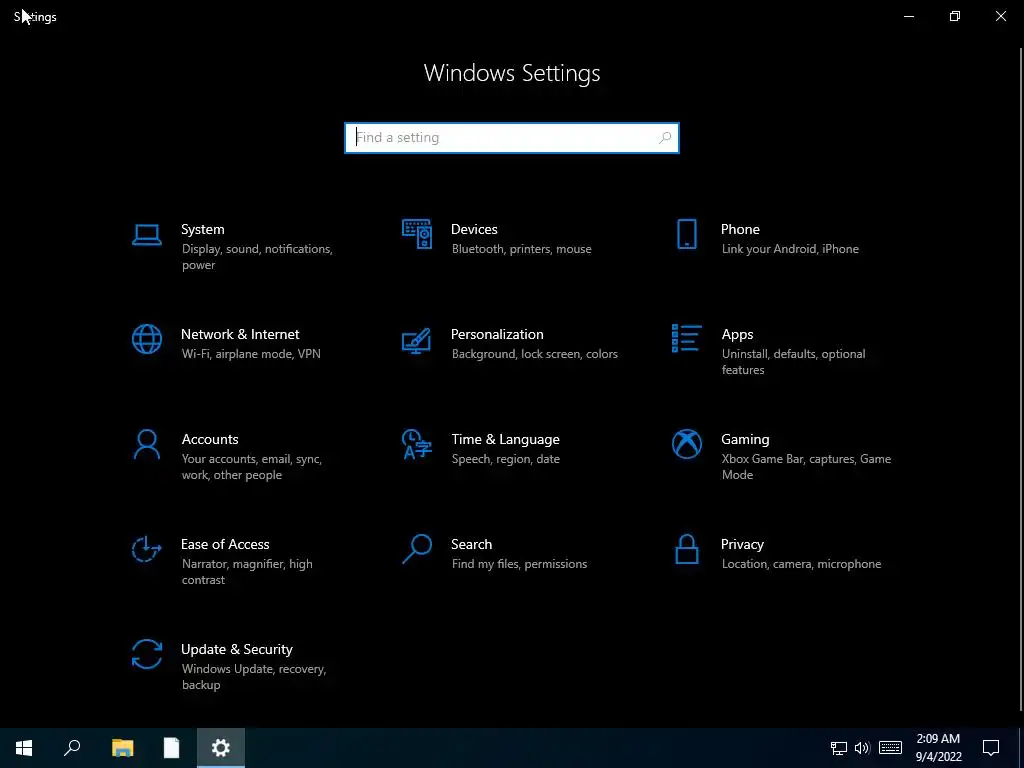Open Update & Security category title
This screenshot has height=768, width=1024.
pos(236,649)
